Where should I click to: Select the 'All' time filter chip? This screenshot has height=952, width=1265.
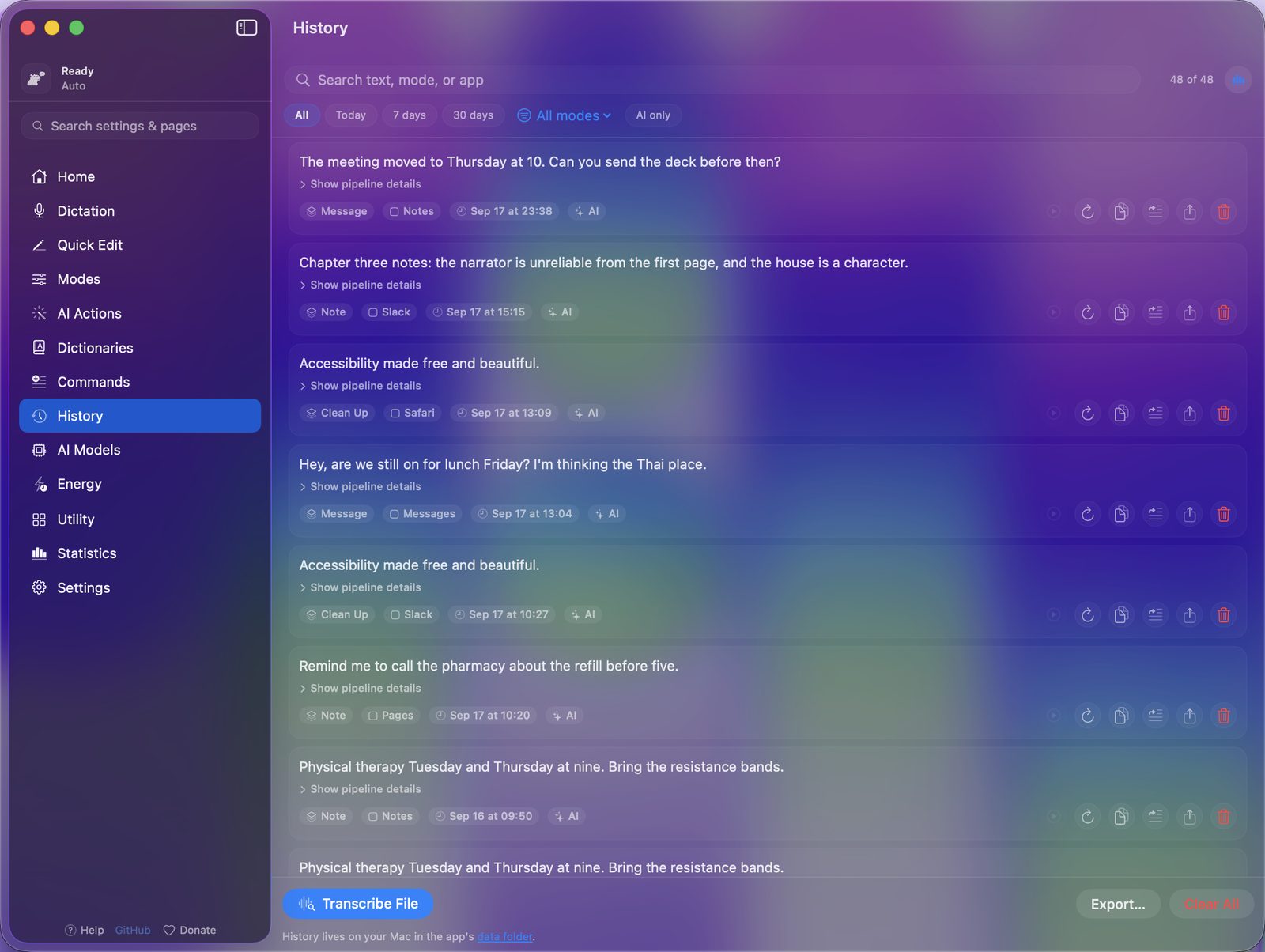pos(302,115)
